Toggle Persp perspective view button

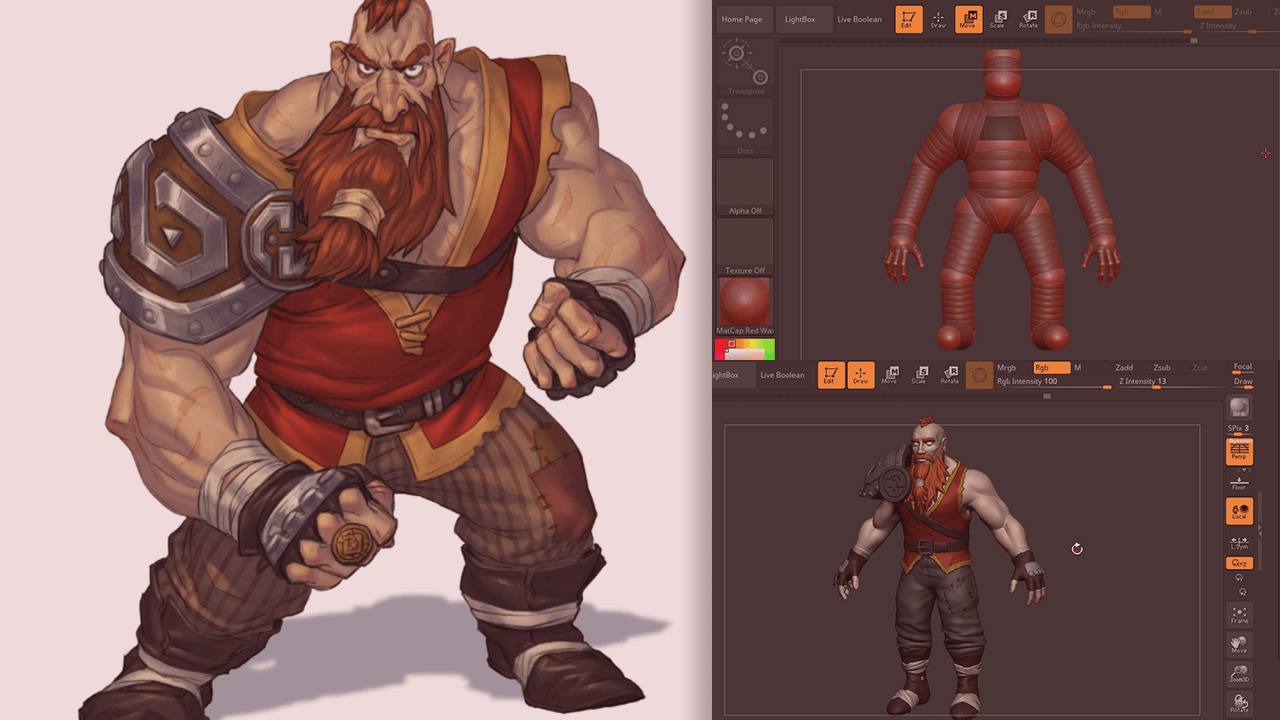point(1239,451)
